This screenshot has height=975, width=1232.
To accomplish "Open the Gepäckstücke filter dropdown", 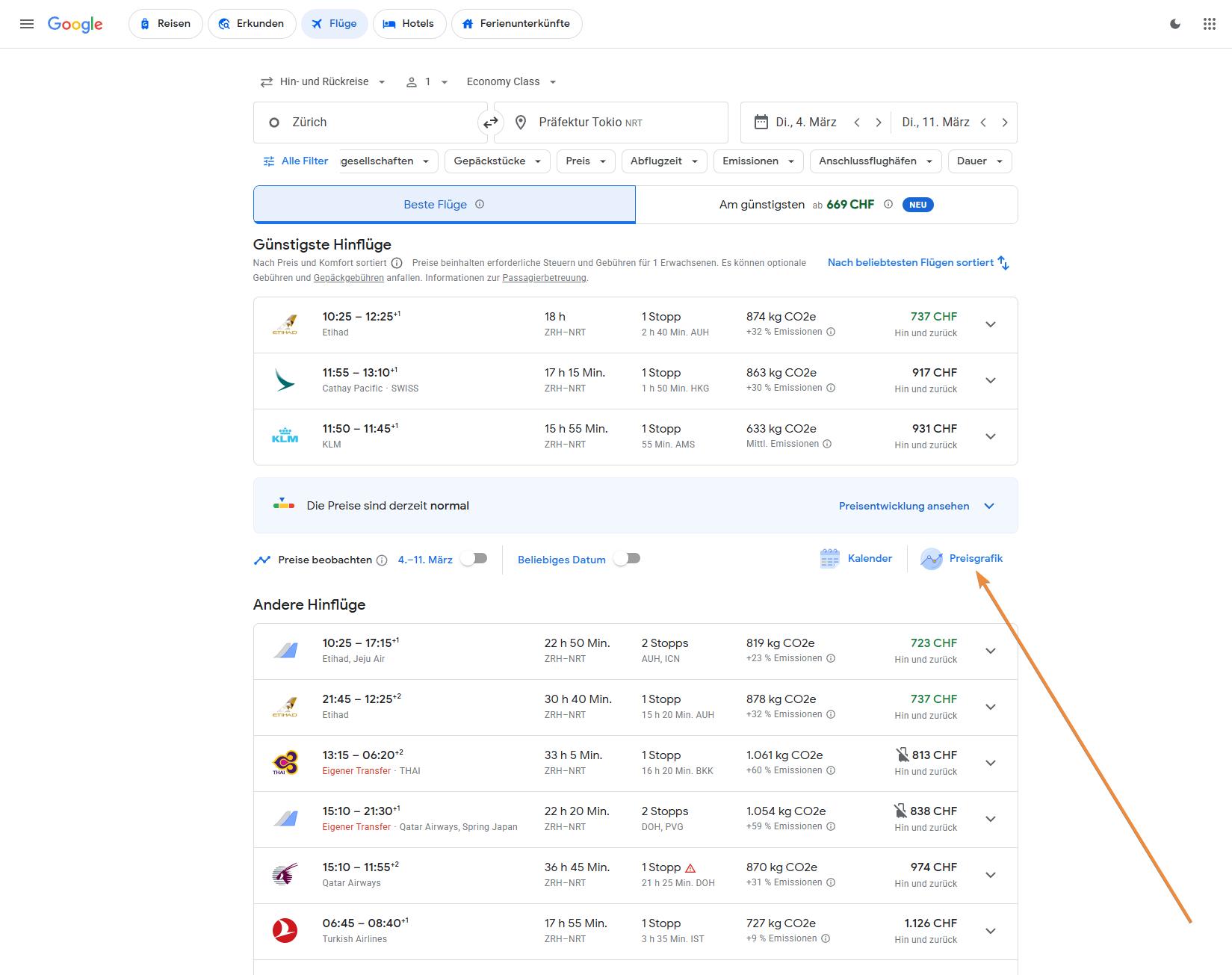I will point(497,161).
